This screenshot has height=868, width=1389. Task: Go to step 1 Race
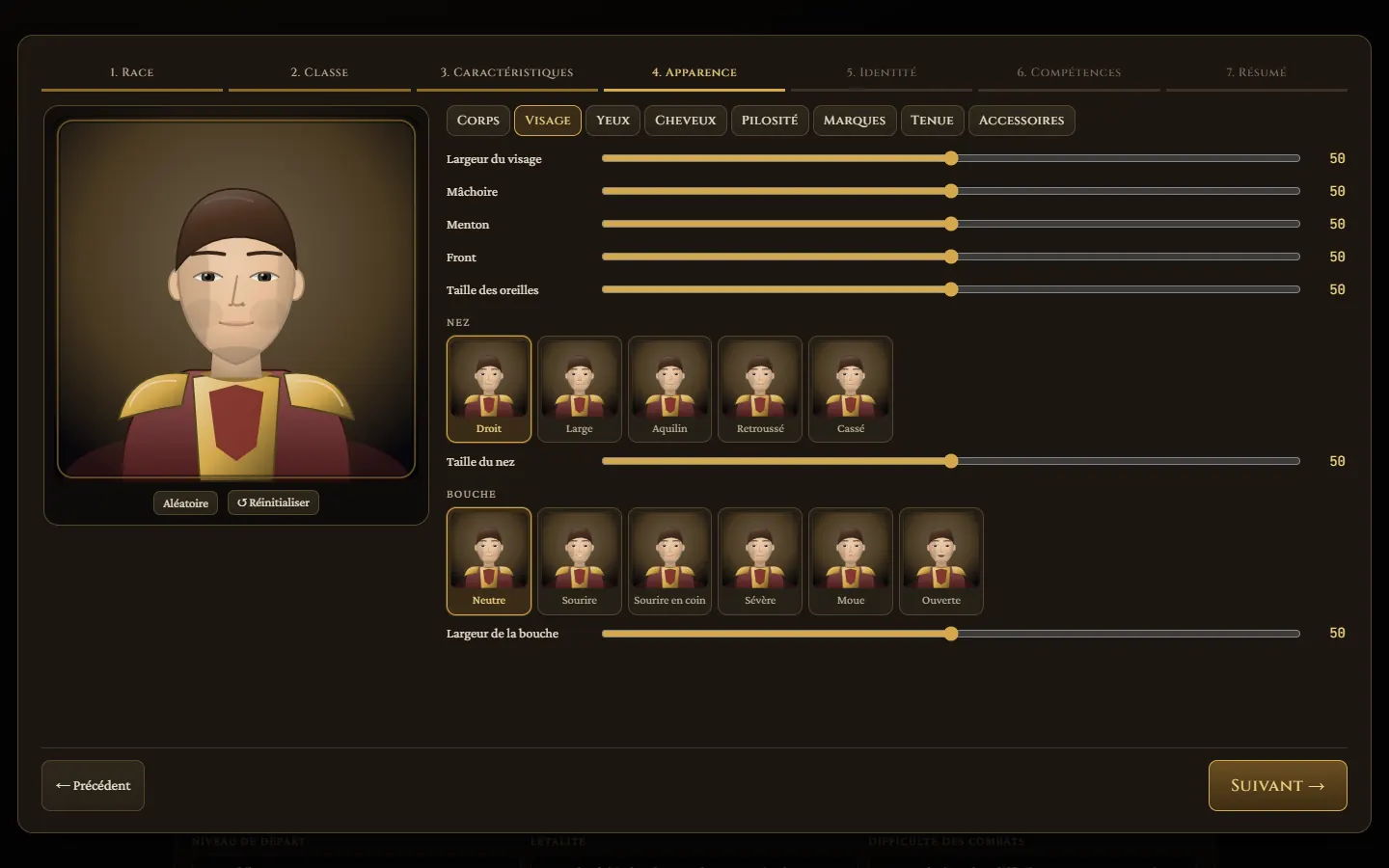point(132,73)
